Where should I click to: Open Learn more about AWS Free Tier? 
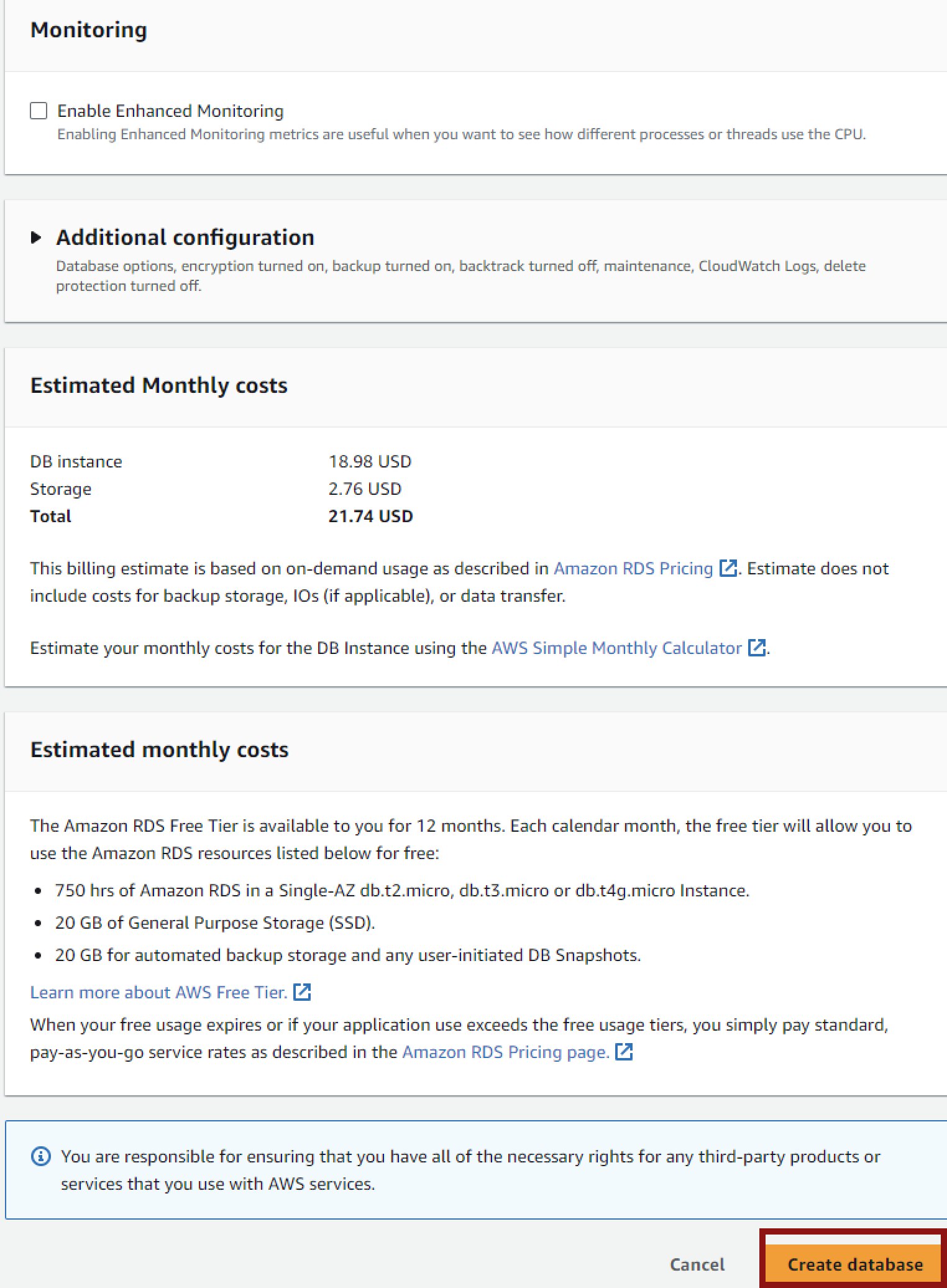tap(158, 992)
